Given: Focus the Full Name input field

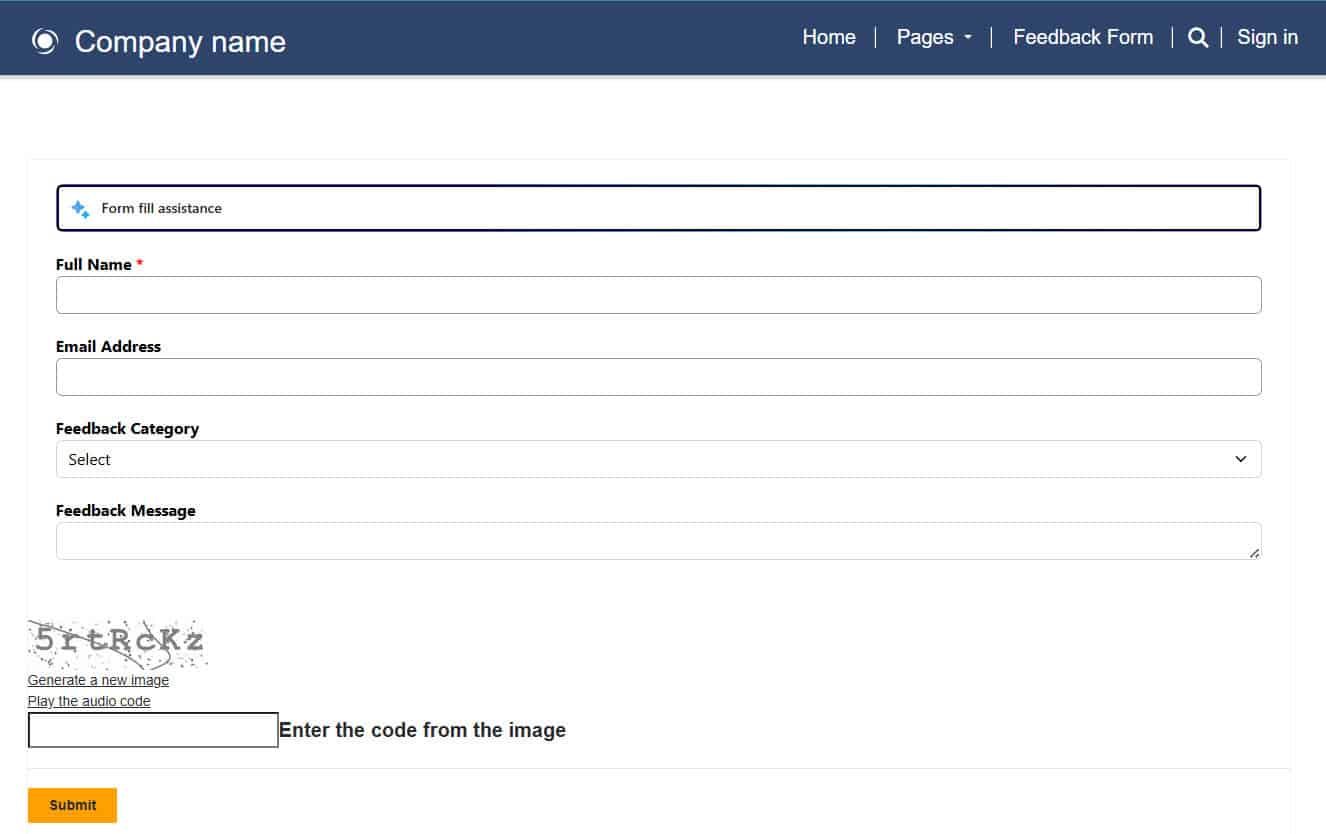Looking at the screenshot, I should pos(659,295).
